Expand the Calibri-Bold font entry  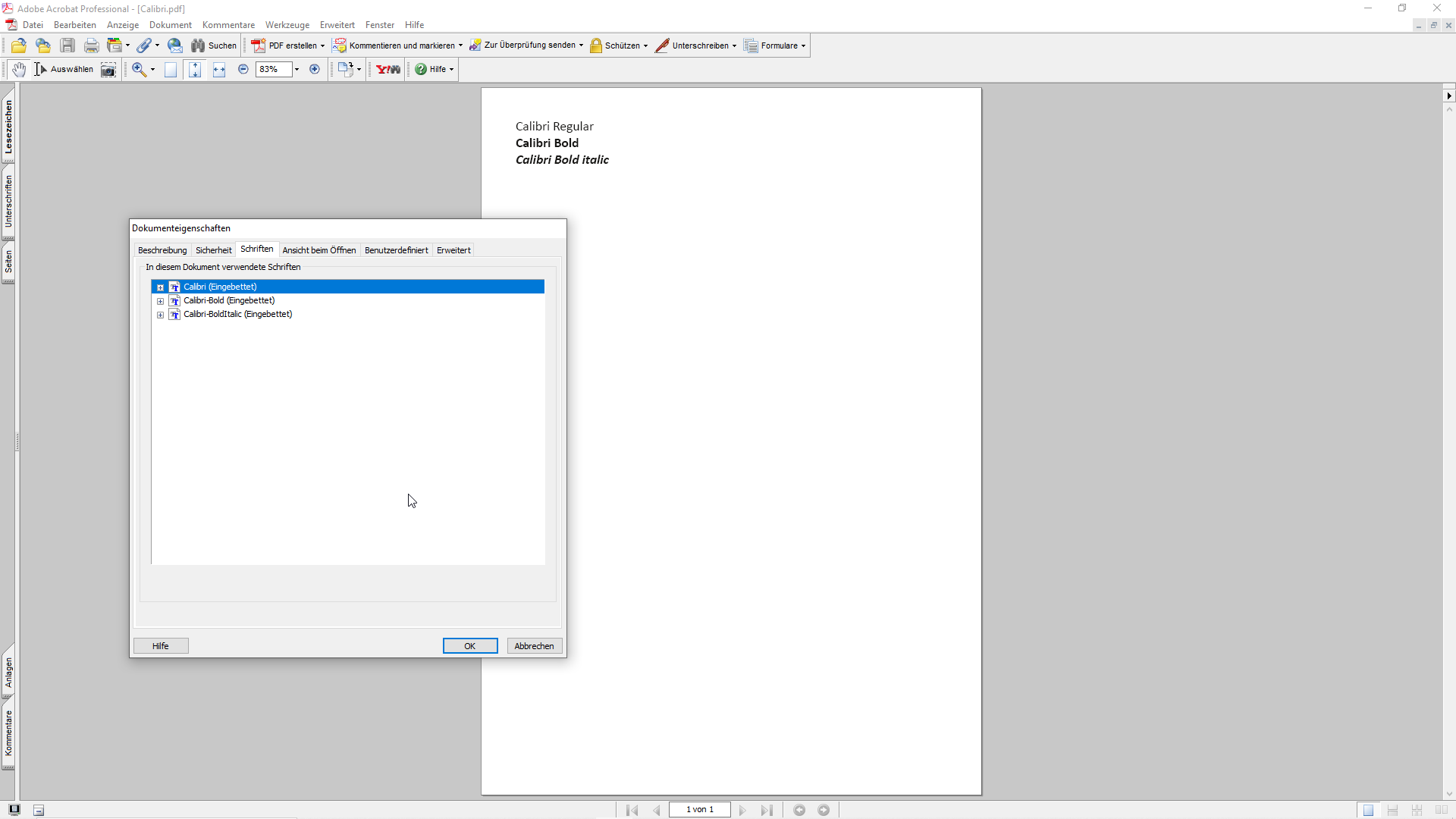(160, 301)
